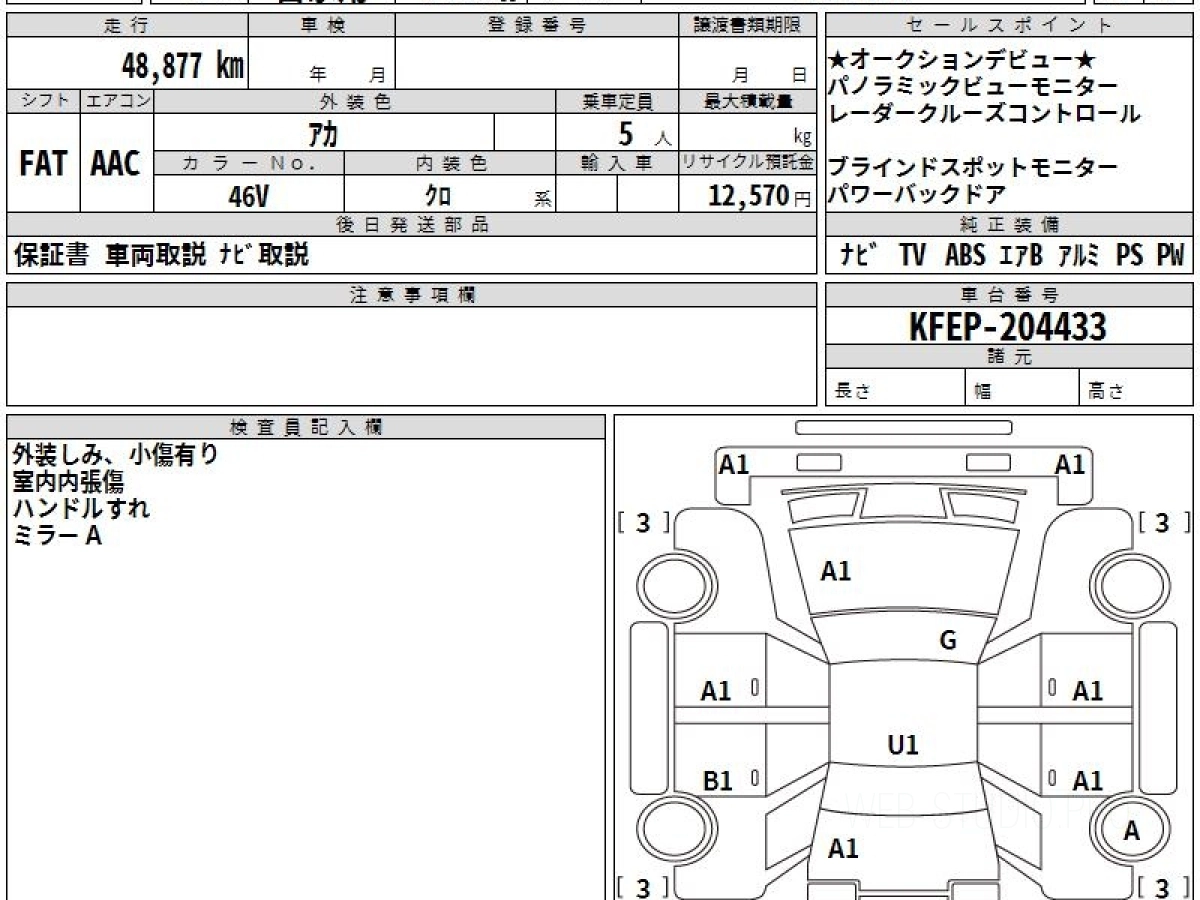Select the ★オークションデビュー★ line

(963, 62)
